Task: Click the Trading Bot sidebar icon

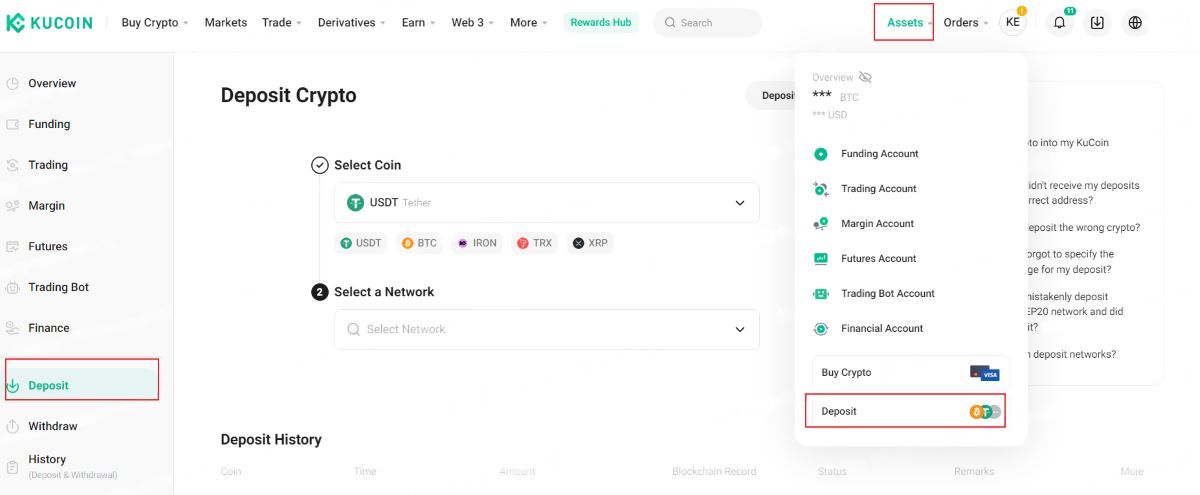Action: coord(13,288)
